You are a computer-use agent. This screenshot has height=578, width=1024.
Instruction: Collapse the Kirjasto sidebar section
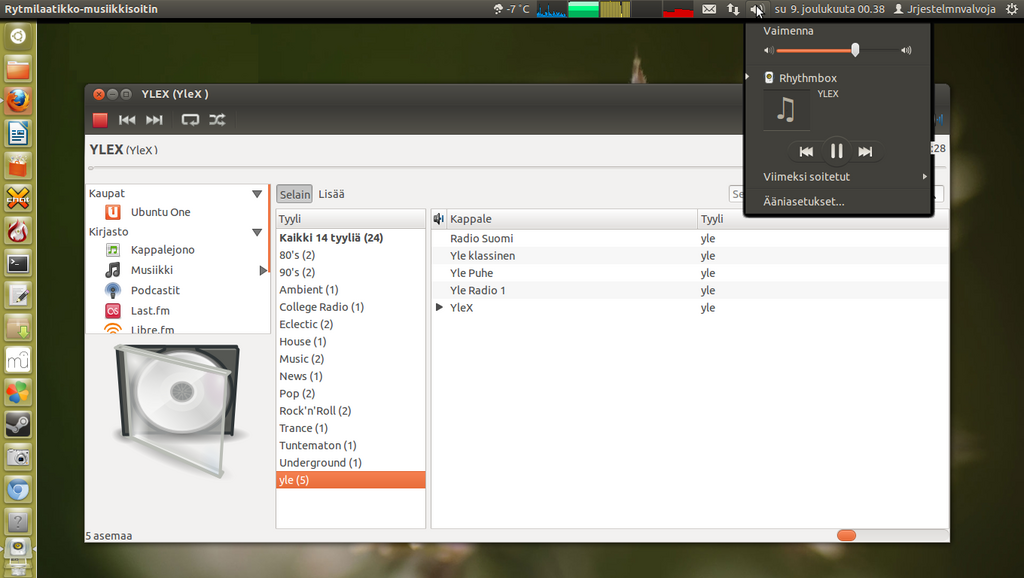tap(257, 232)
